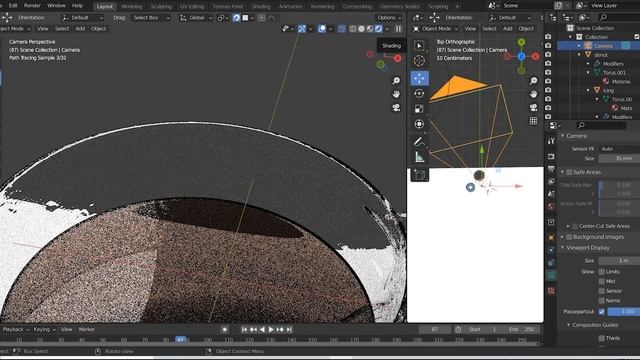Open the Window menu
This screenshot has height=360, width=640.
click(56, 6)
